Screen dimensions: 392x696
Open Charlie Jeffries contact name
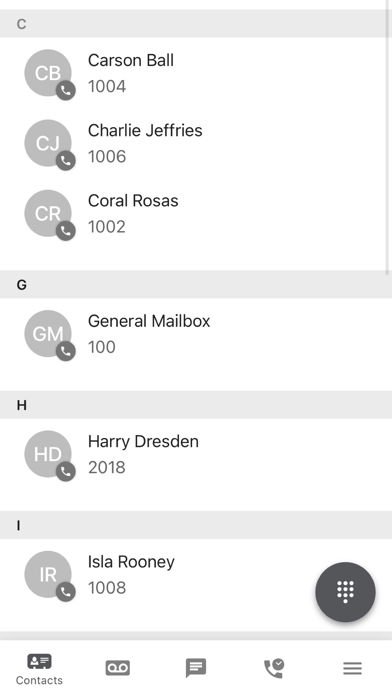145,130
